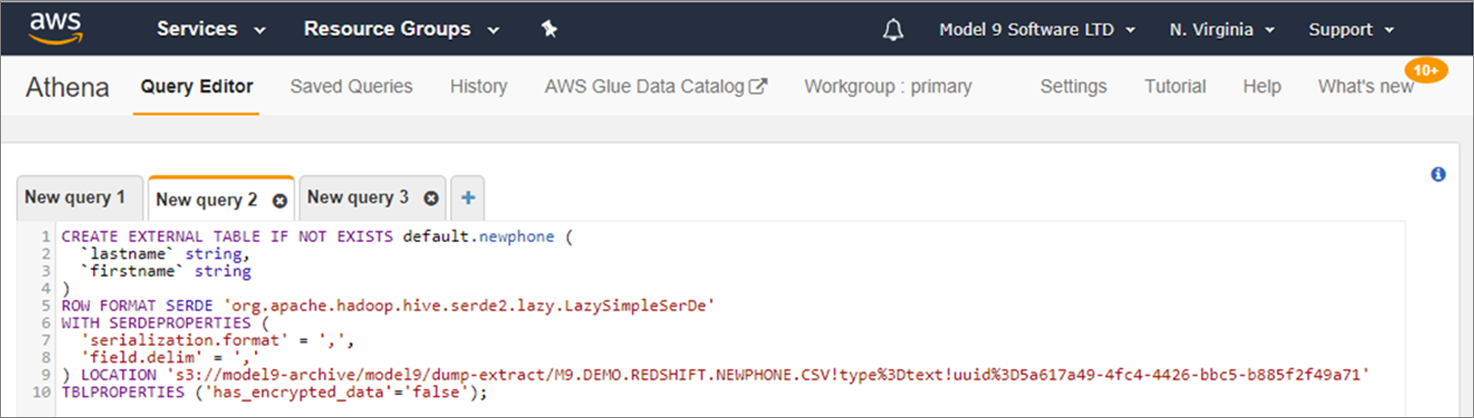
Task: Open the Support dropdown menu
Action: click(x=1351, y=30)
